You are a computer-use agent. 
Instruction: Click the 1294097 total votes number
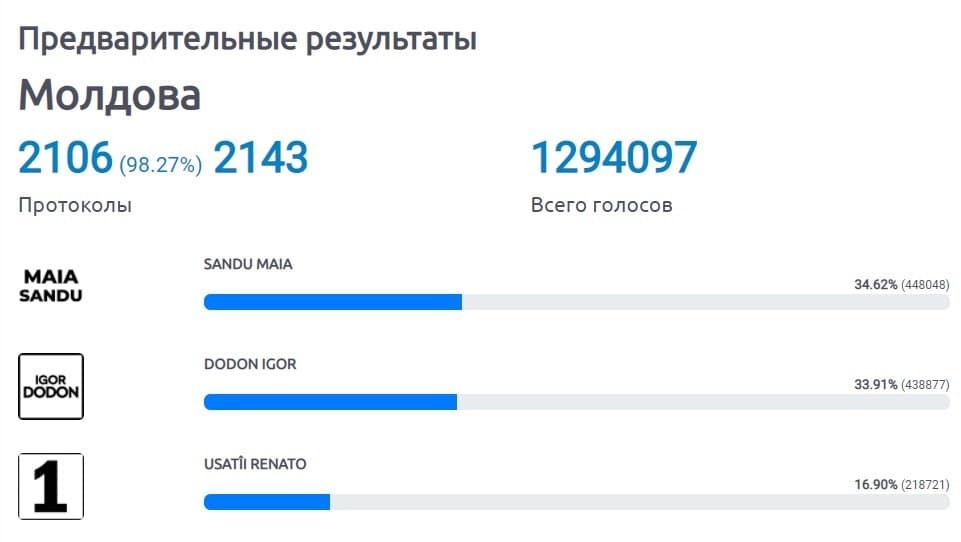coord(613,158)
